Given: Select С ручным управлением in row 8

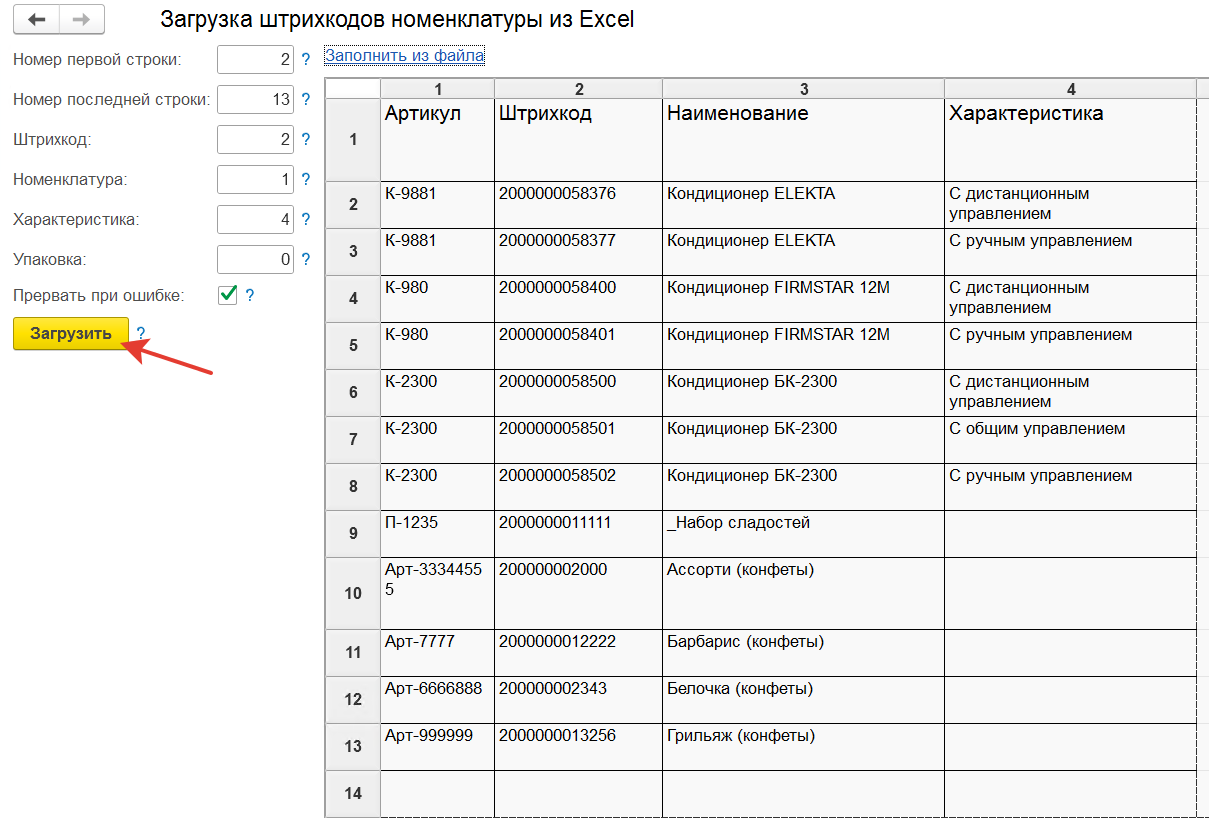Looking at the screenshot, I should coord(1071,487).
